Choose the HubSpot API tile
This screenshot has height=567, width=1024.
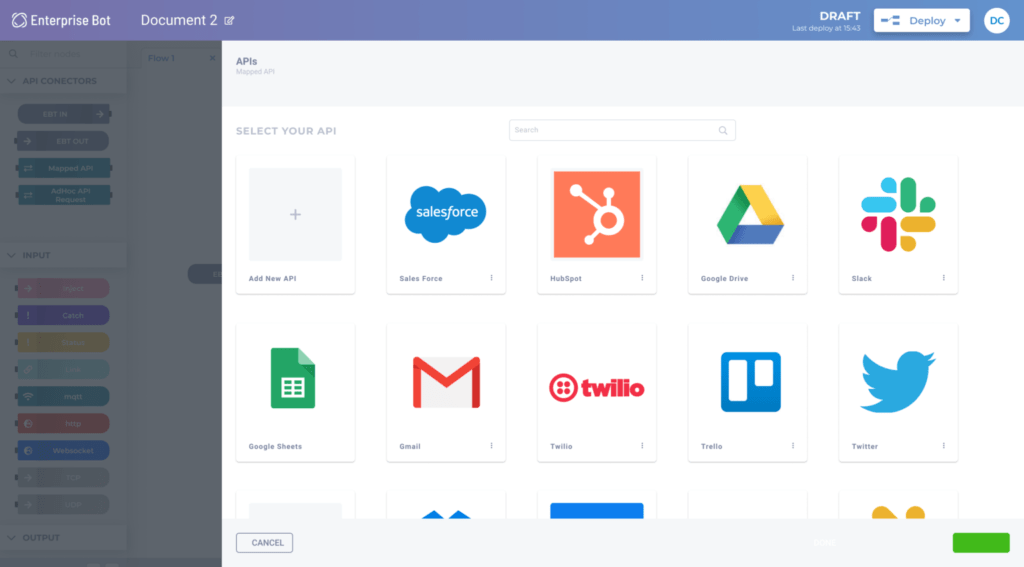tap(596, 214)
